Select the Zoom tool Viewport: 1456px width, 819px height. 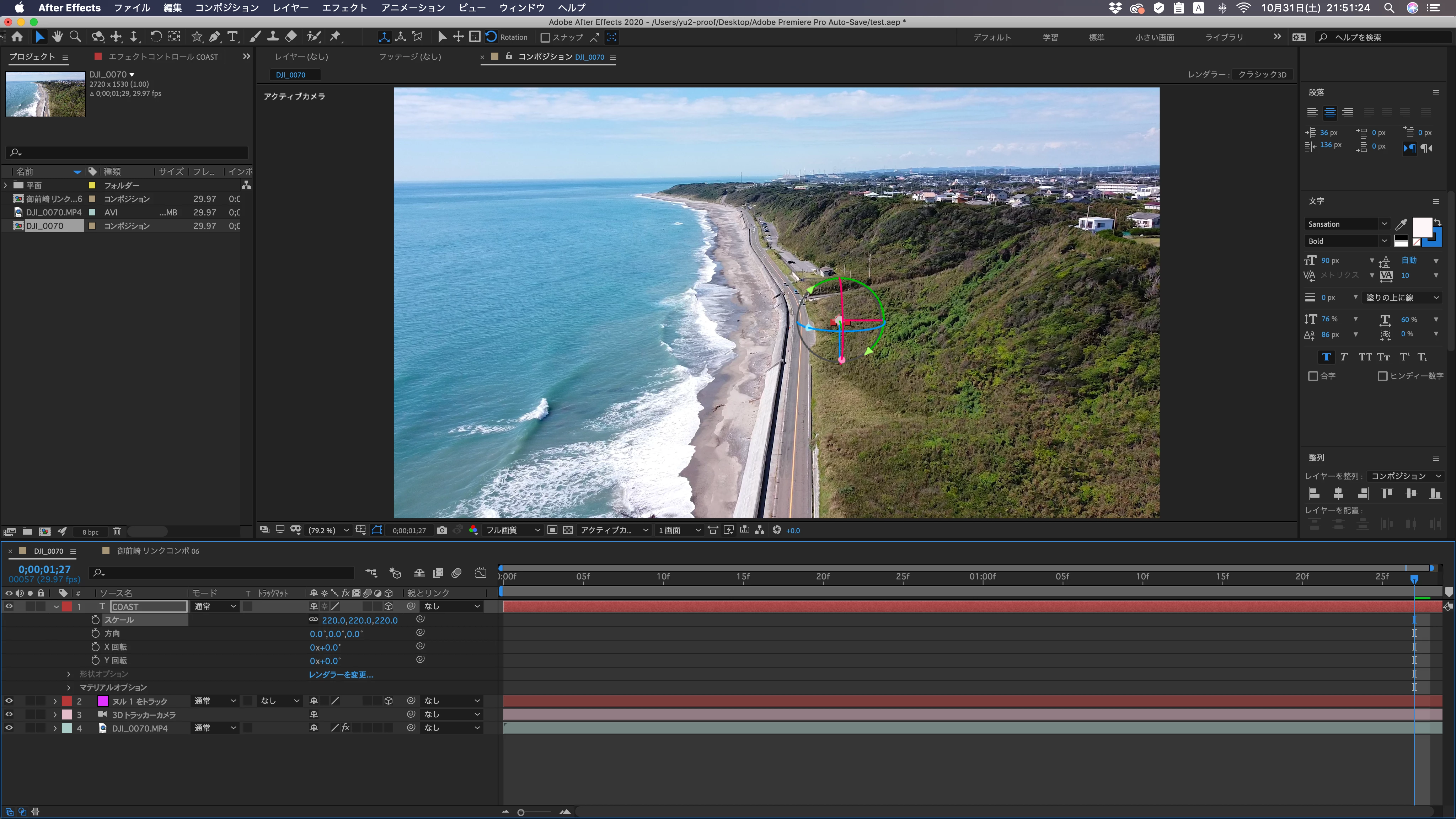[x=75, y=37]
